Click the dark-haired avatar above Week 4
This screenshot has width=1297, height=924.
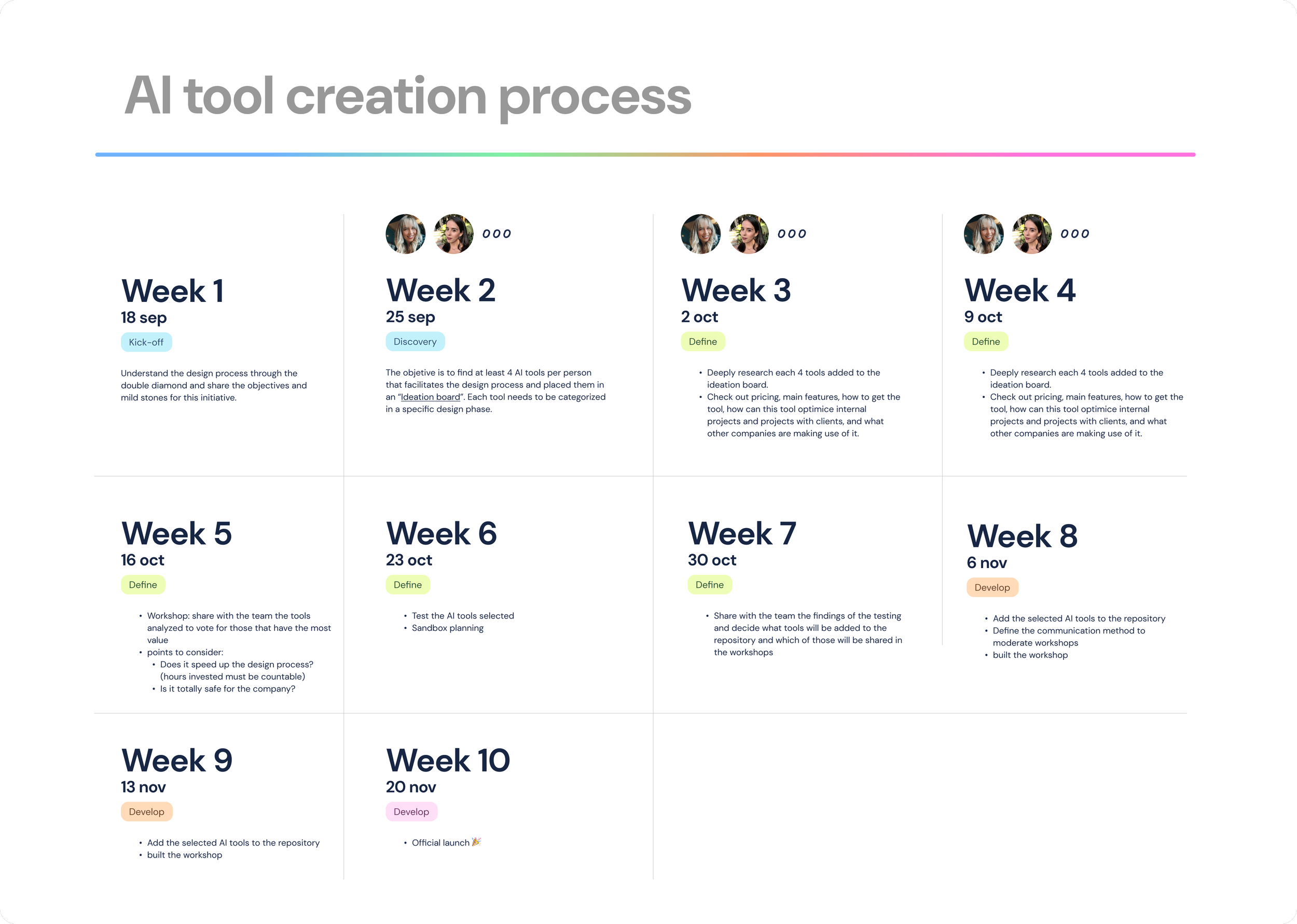coord(1032,234)
